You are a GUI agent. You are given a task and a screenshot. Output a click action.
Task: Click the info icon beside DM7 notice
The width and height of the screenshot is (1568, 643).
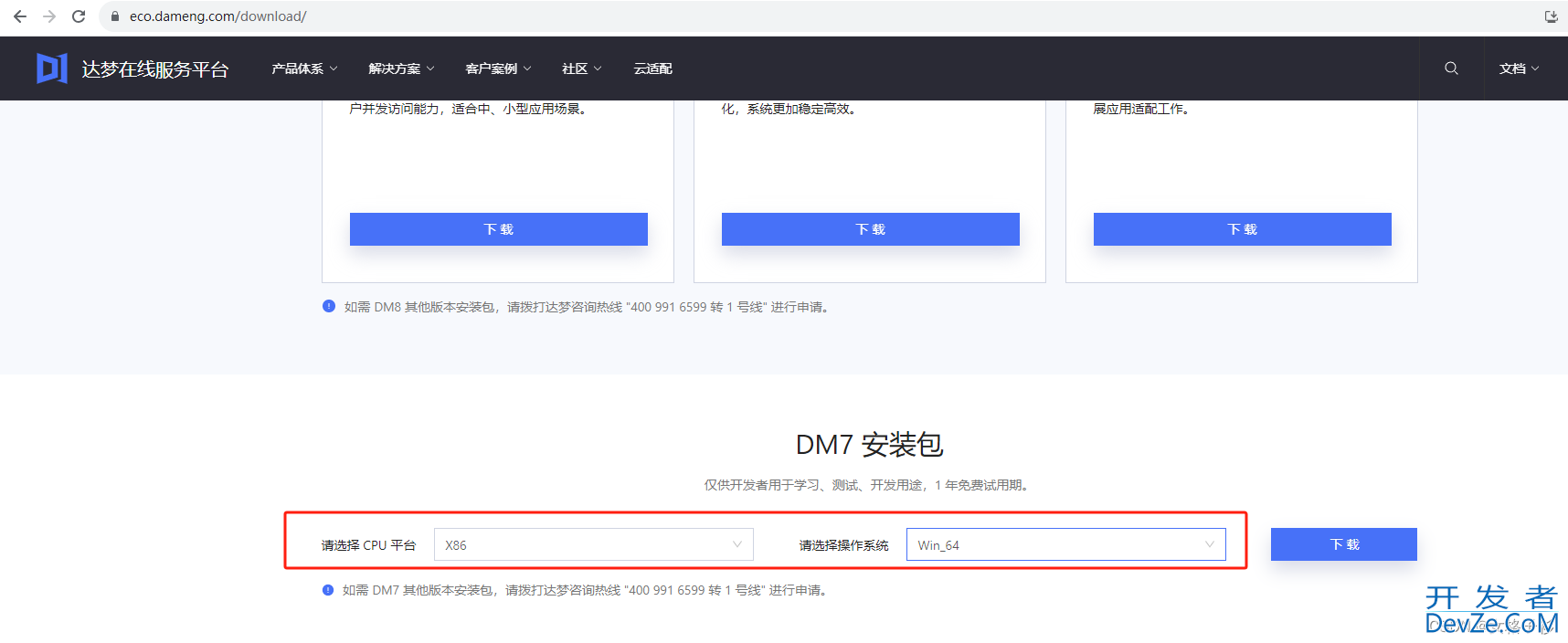(x=328, y=590)
